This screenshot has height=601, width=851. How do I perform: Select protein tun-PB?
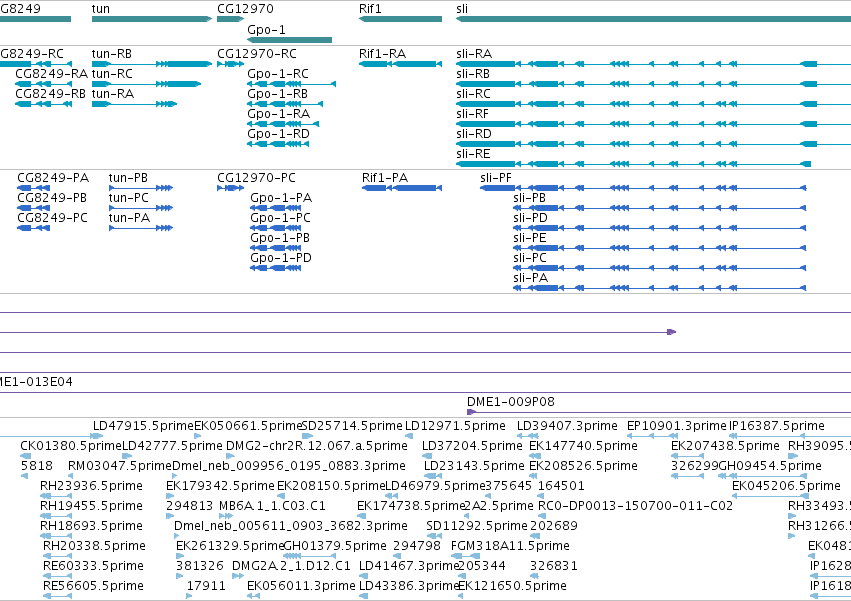tap(141, 188)
